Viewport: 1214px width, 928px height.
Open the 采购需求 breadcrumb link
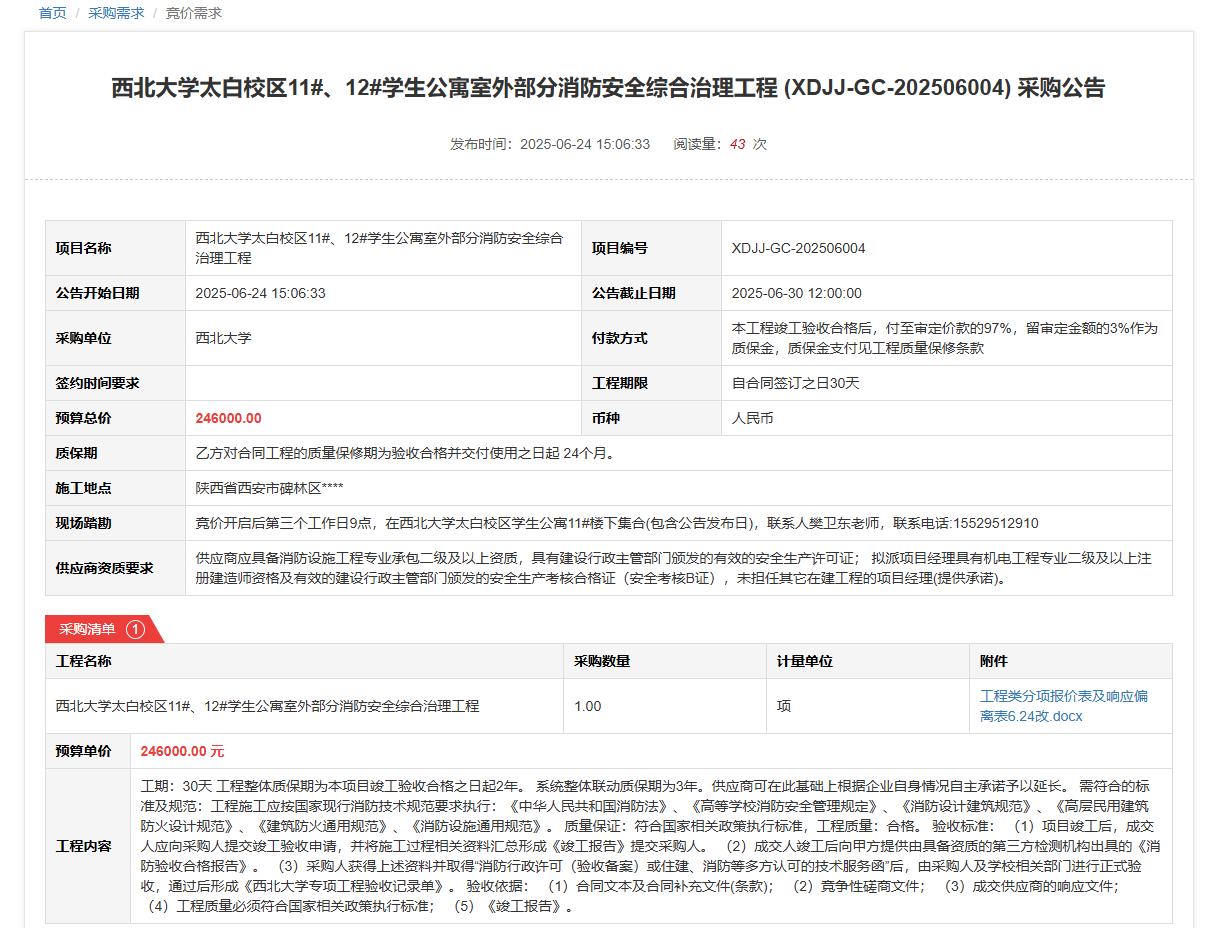116,13
